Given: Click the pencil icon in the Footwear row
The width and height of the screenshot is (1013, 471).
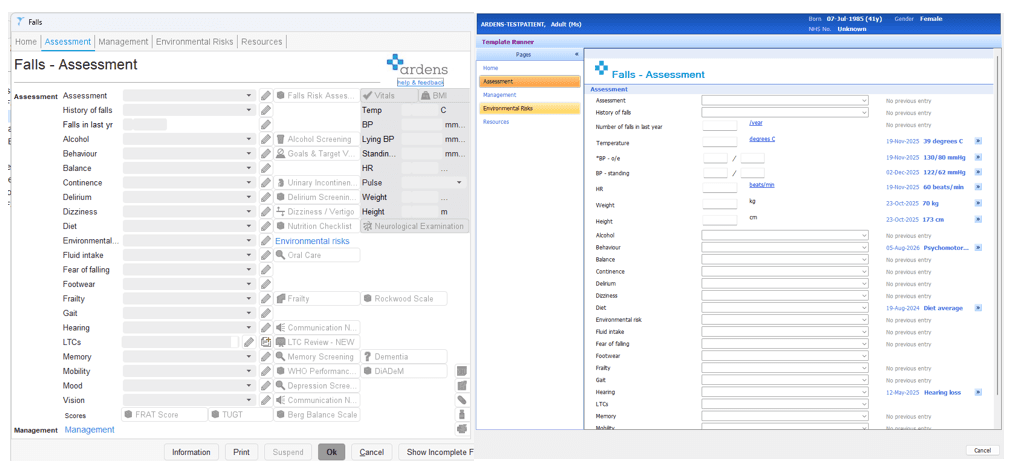Looking at the screenshot, I should click(266, 284).
